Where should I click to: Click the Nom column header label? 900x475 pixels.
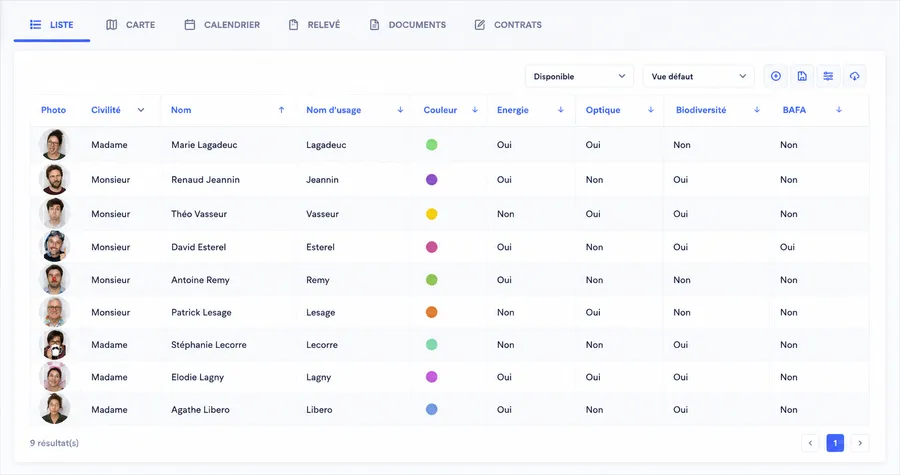[x=181, y=110]
